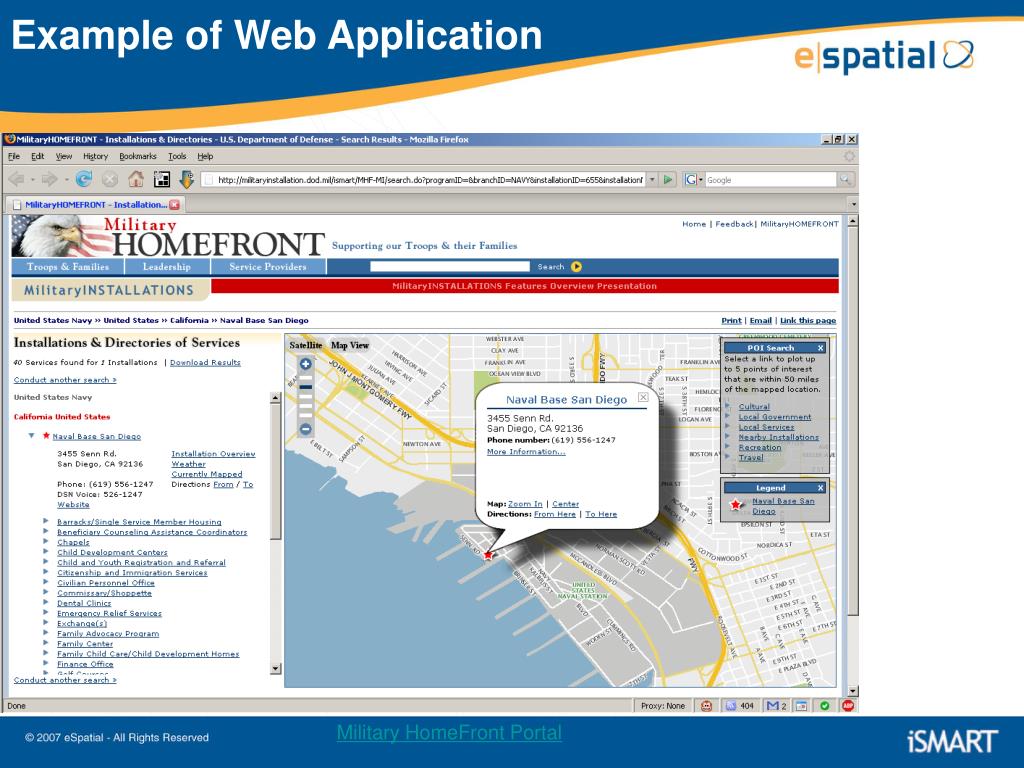Expand Barracks/Single Service Member Housing arrow

46,521
